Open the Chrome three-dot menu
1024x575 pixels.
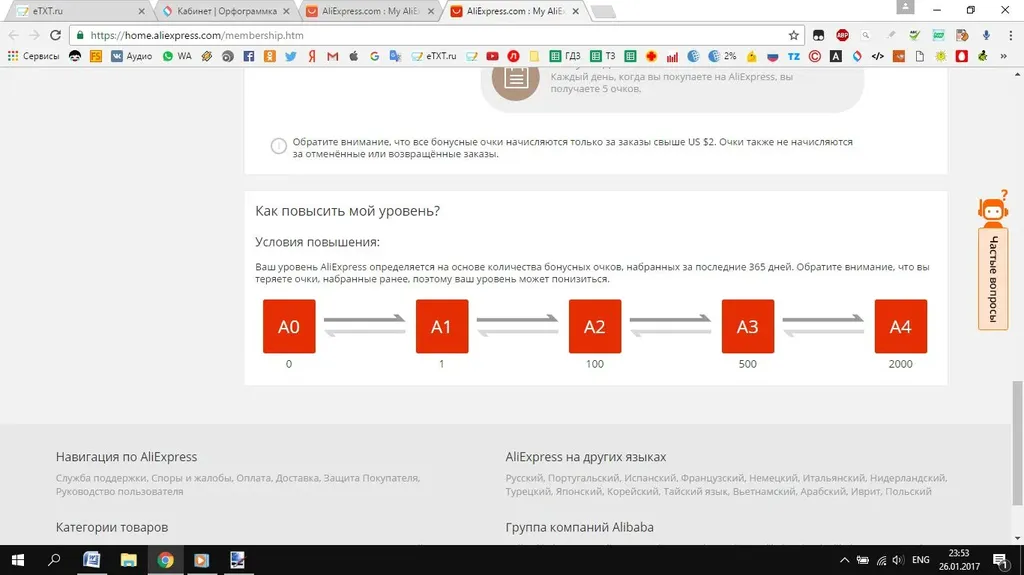click(x=1011, y=35)
